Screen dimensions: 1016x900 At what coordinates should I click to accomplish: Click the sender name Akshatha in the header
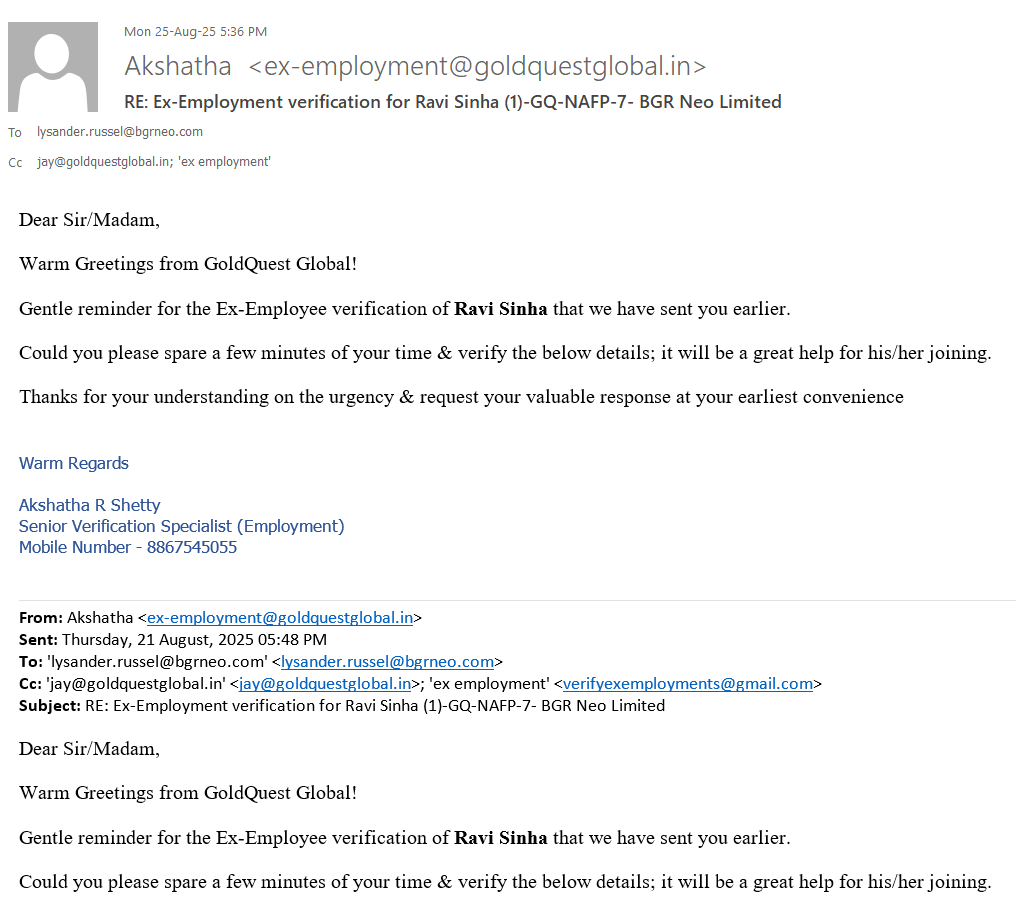click(178, 67)
